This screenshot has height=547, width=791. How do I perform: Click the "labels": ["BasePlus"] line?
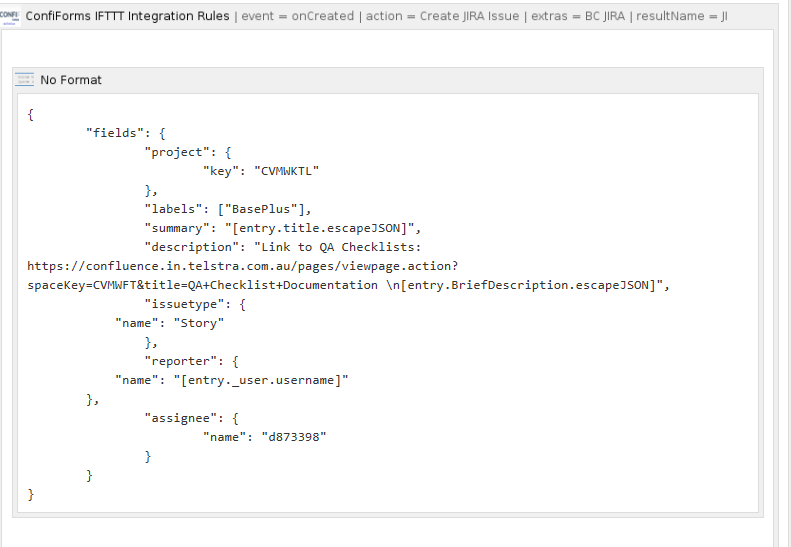click(228, 209)
